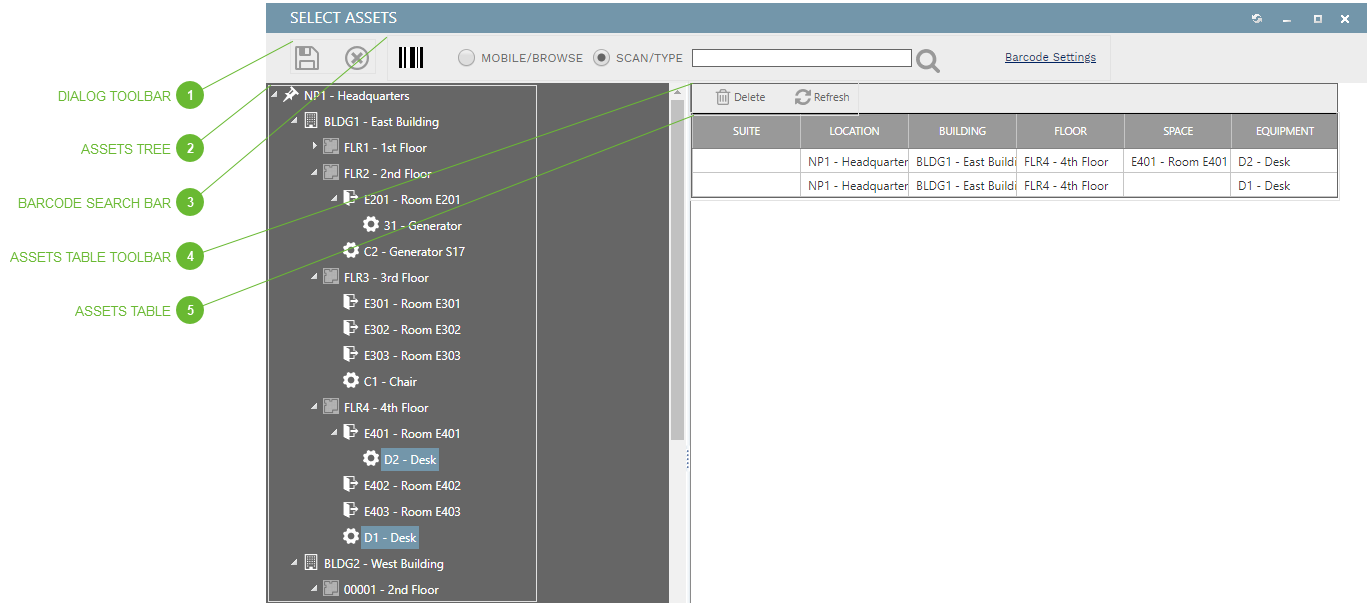Select D1 - Desk in the assets tree
The width and height of the screenshot is (1370, 607).
(389, 537)
